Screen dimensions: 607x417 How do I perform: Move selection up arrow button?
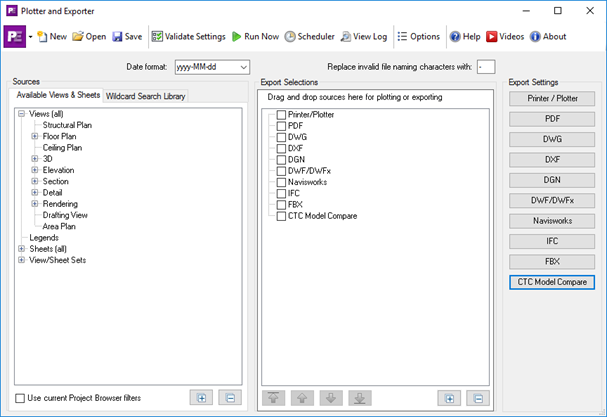302,398
